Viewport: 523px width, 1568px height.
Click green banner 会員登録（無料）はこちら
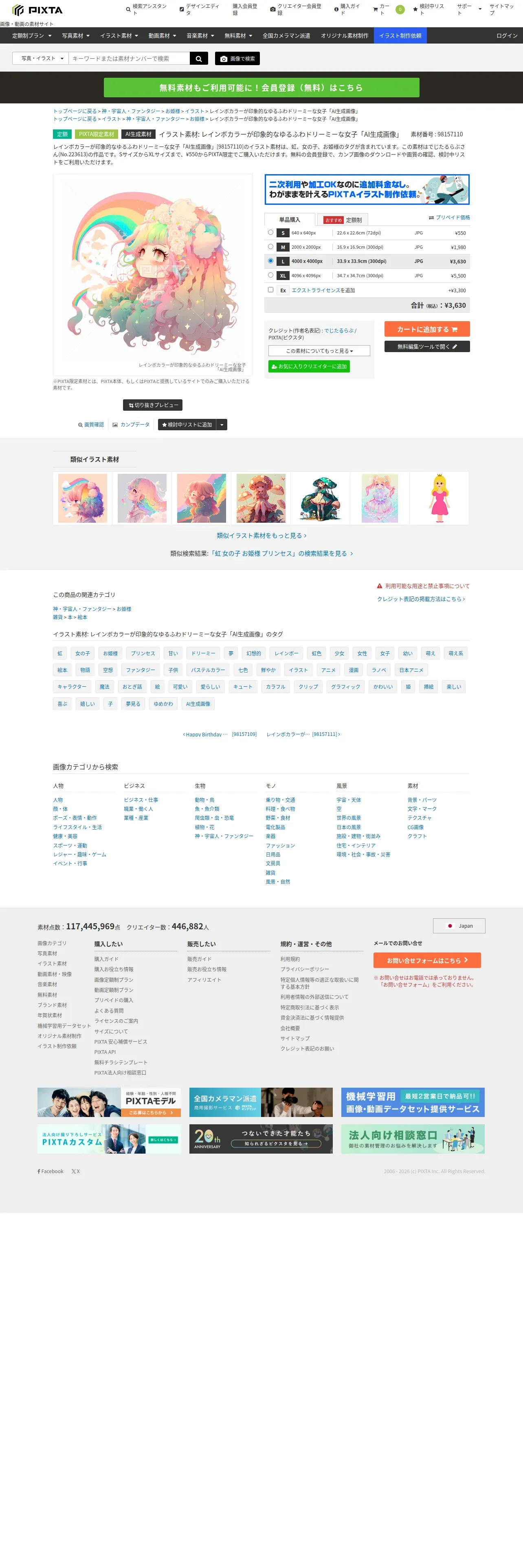[261, 88]
